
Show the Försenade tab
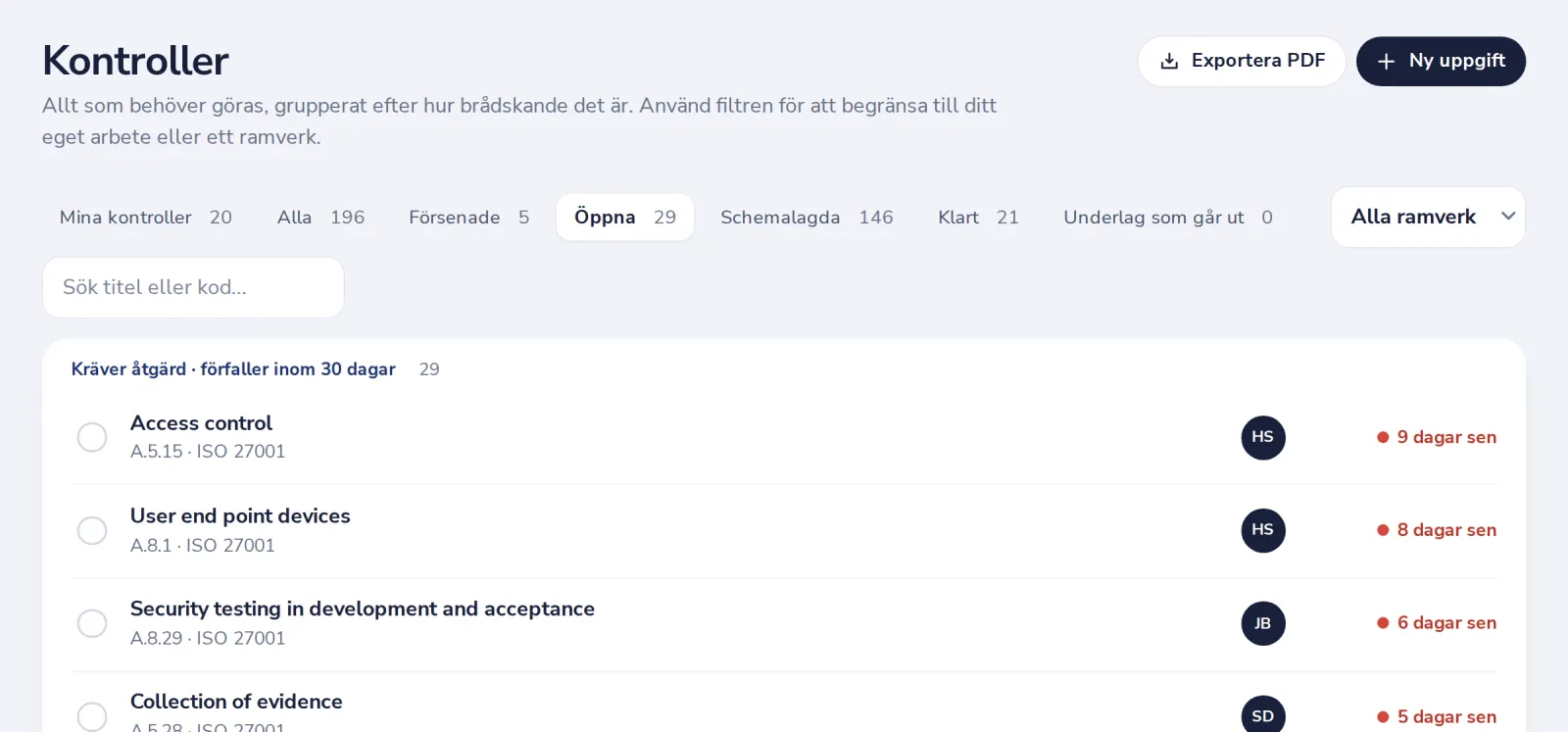pyautogui.click(x=469, y=218)
